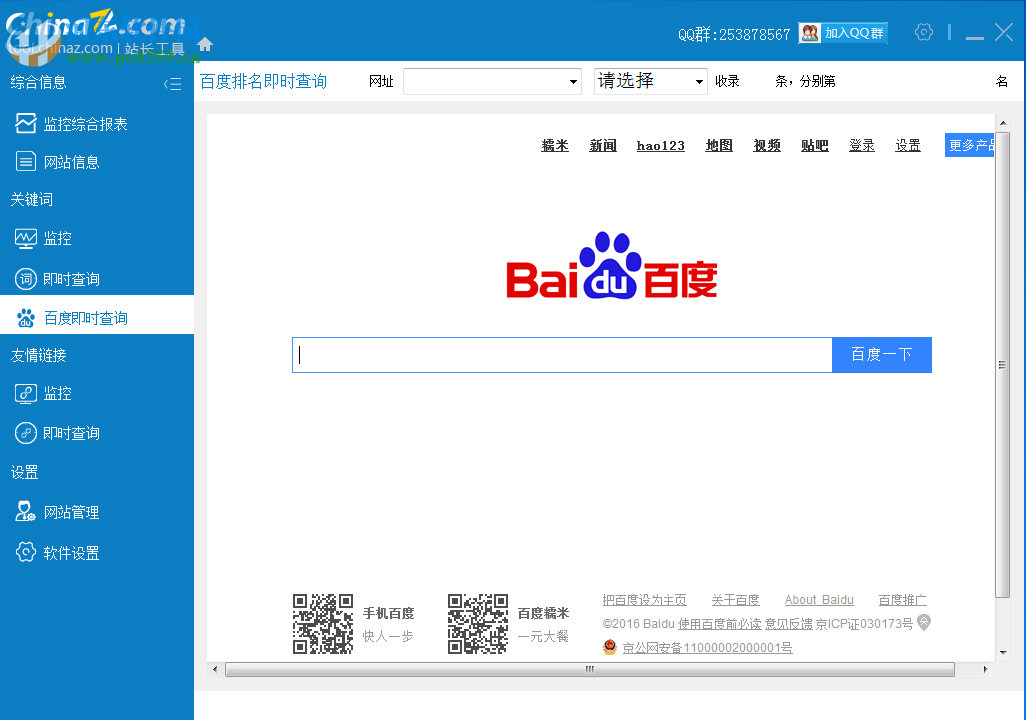Open the 网址 dropdown list
This screenshot has width=1026, height=720.
pos(572,81)
